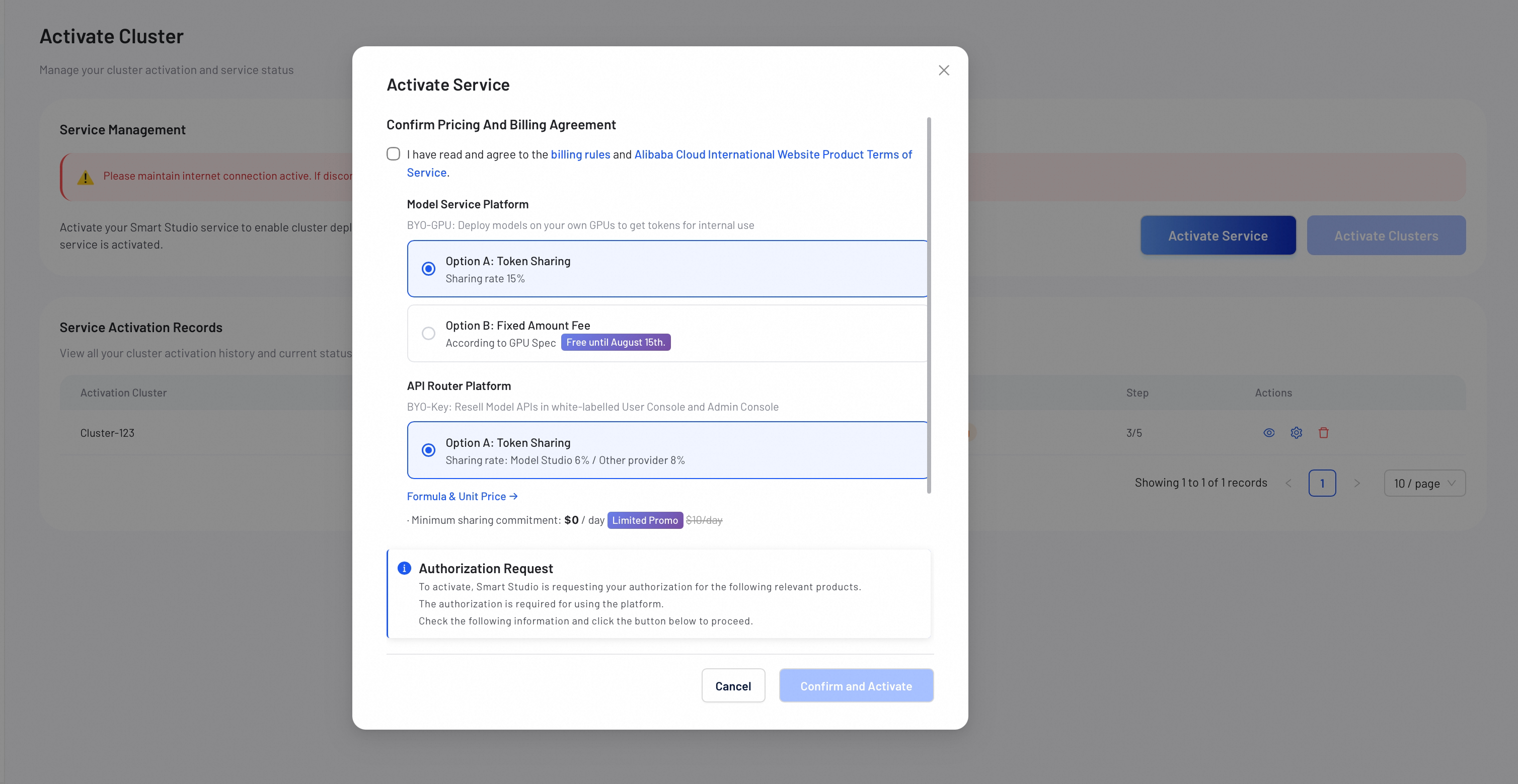The width and height of the screenshot is (1518, 784).
Task: Click the Step column header
Action: [x=1136, y=393]
